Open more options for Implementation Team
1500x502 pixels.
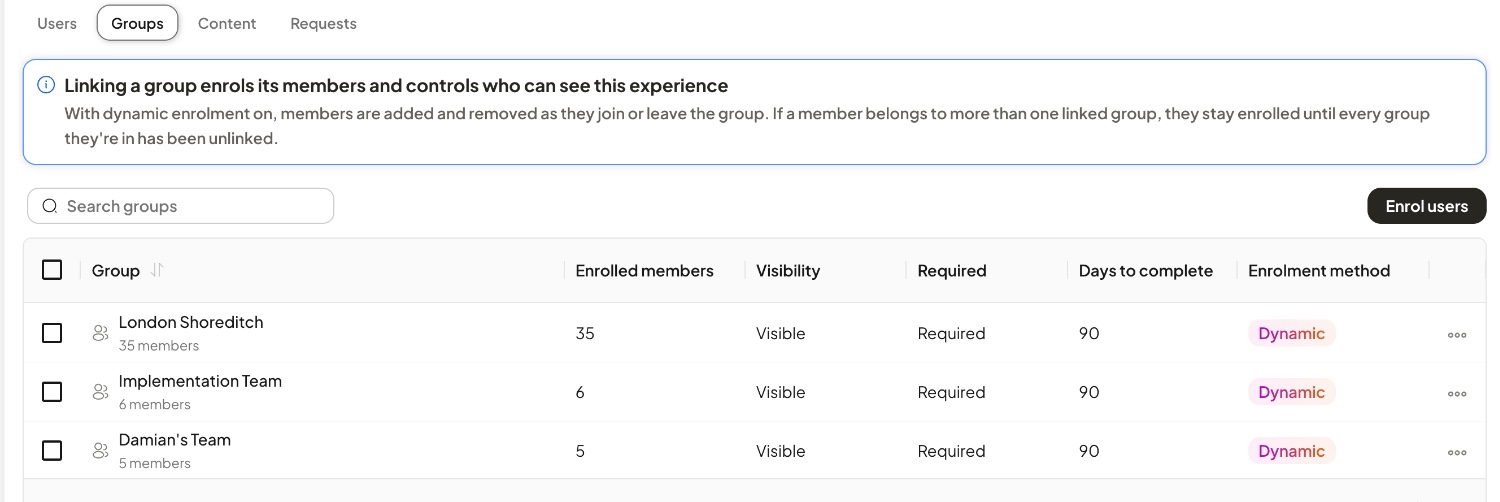[1457, 394]
